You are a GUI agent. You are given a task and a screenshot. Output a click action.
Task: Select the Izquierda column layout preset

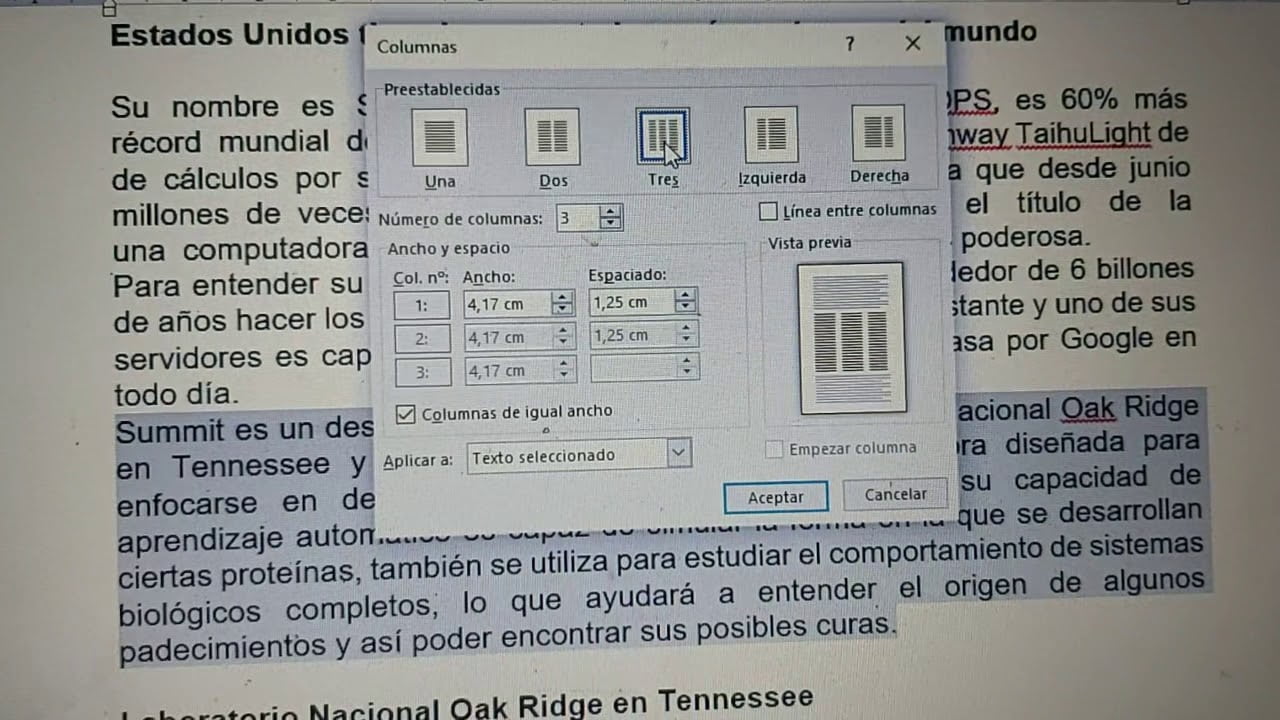[770, 136]
